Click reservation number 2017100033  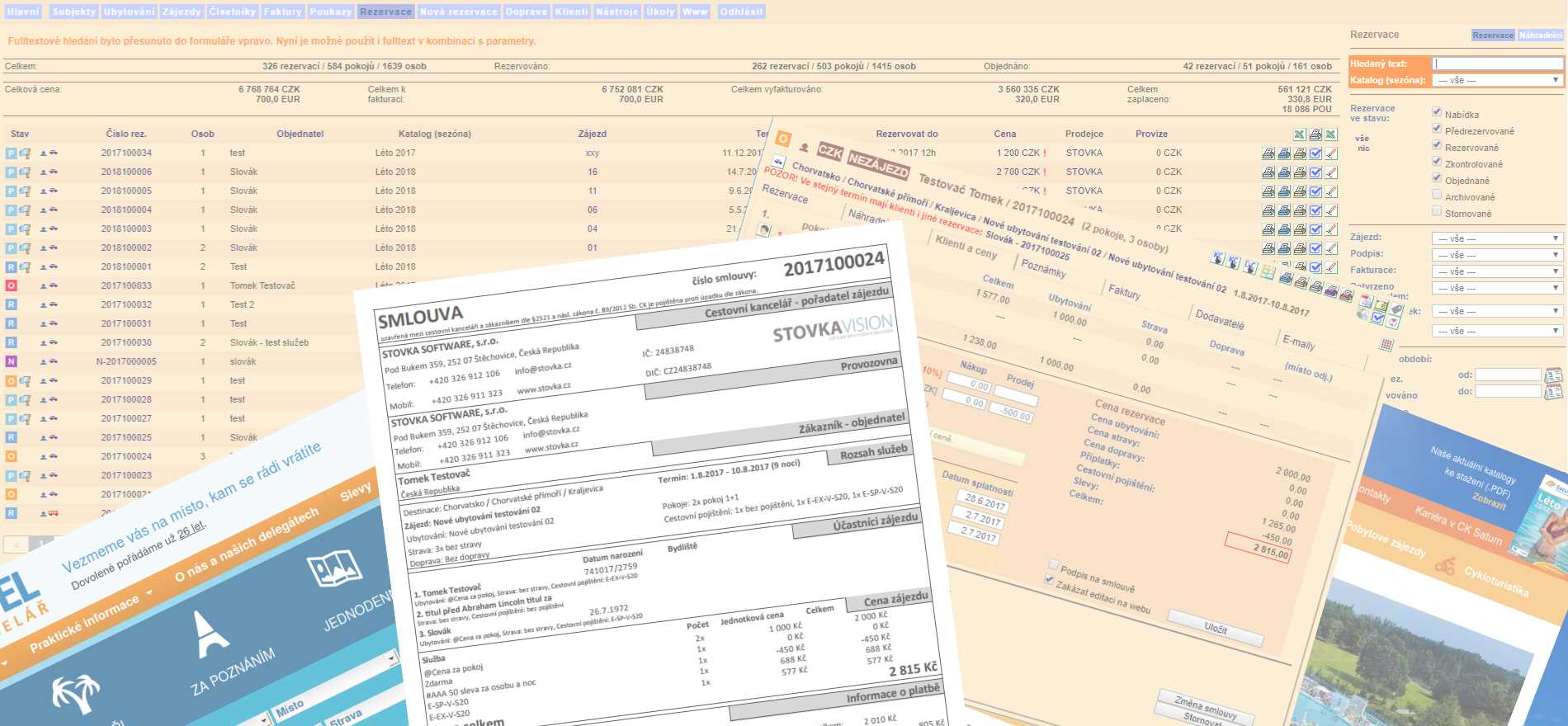pyautogui.click(x=126, y=285)
